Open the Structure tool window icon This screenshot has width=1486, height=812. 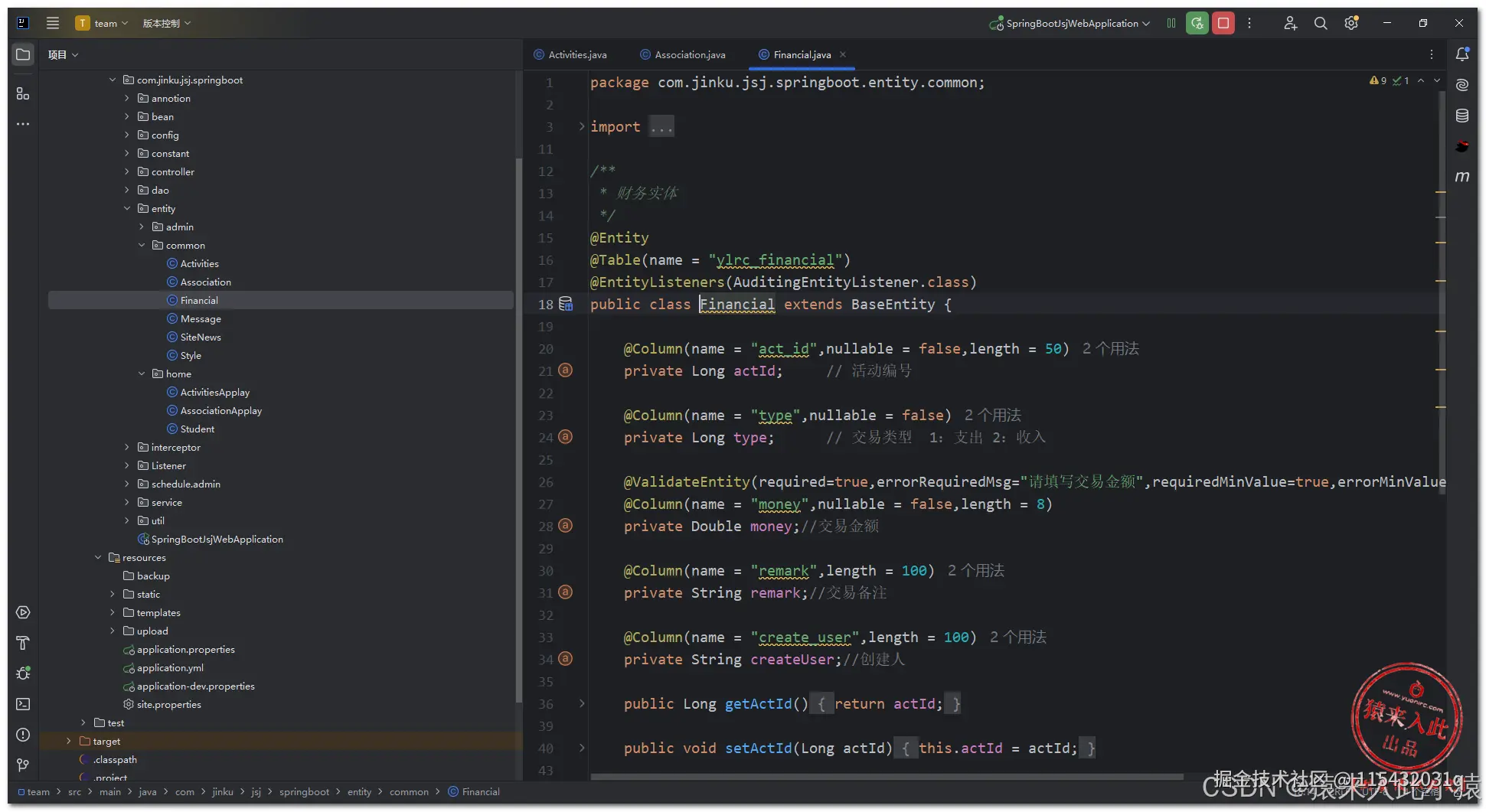23,93
